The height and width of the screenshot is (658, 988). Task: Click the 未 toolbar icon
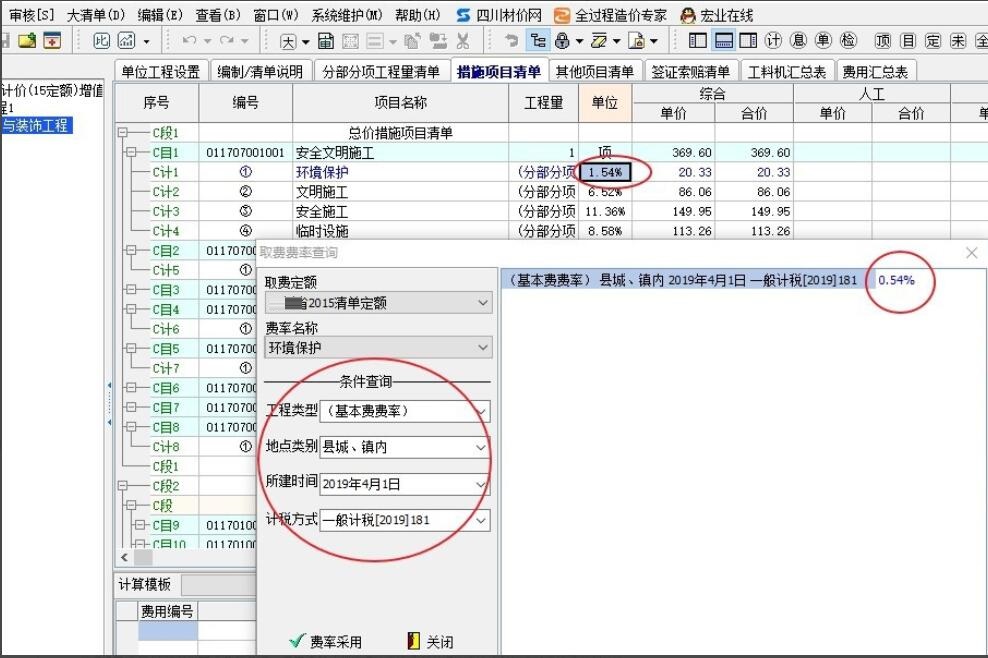click(958, 42)
